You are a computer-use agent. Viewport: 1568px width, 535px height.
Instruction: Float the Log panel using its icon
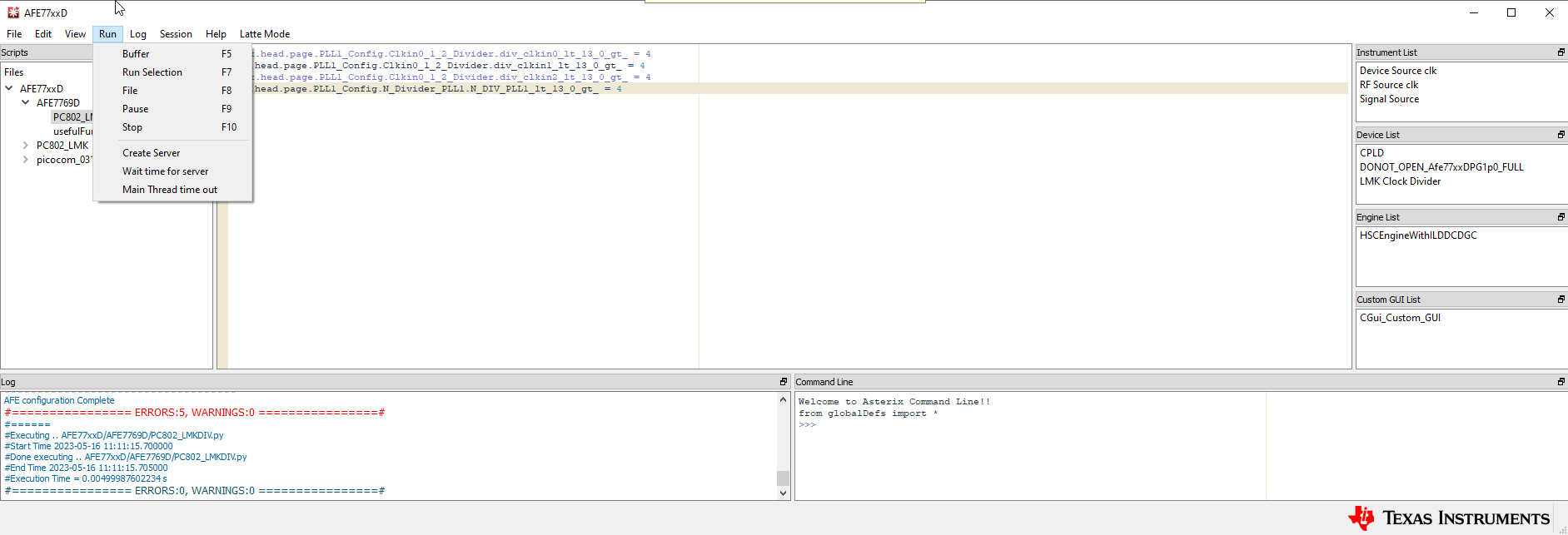(x=783, y=382)
